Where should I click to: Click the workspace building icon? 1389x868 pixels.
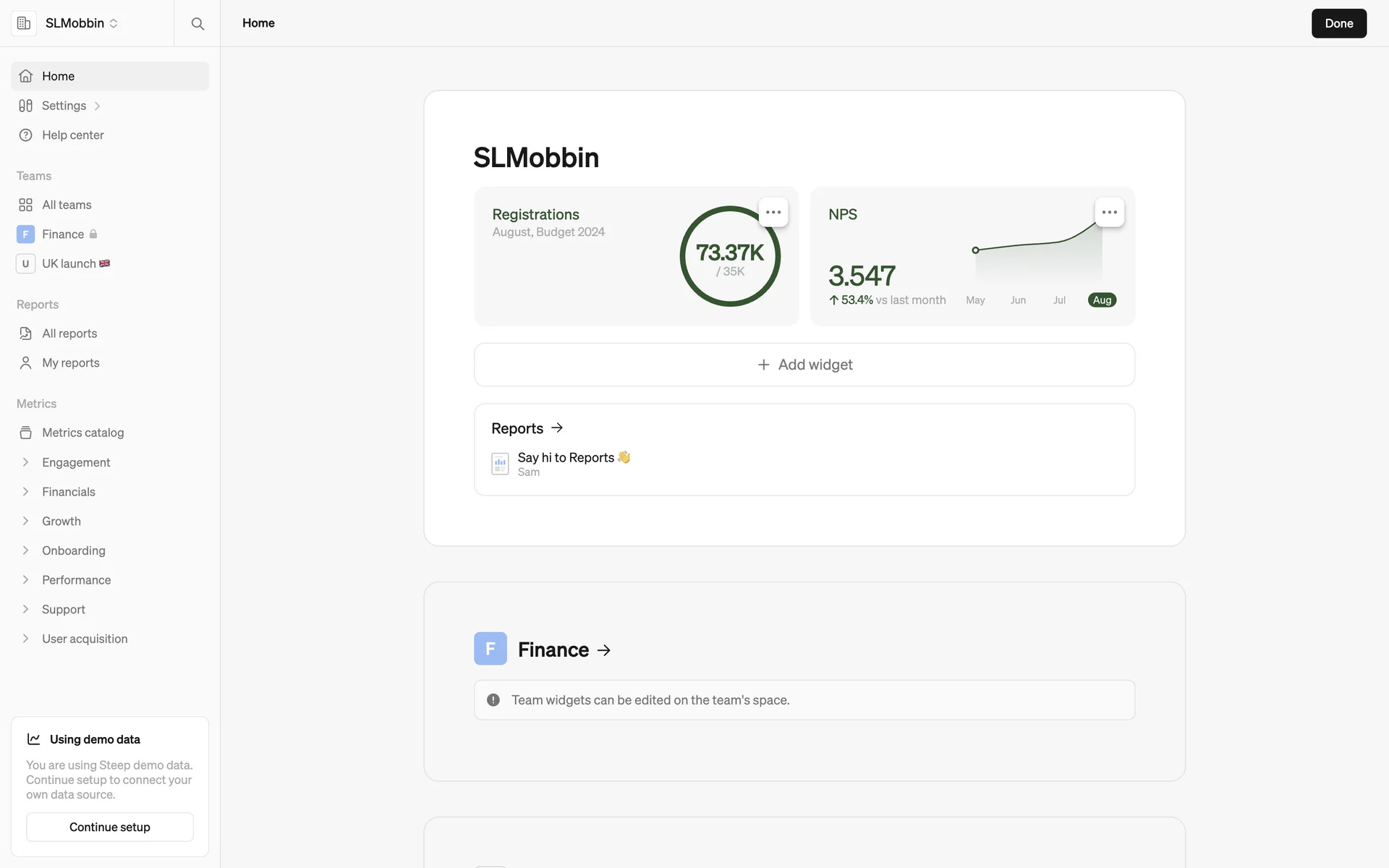(x=24, y=23)
